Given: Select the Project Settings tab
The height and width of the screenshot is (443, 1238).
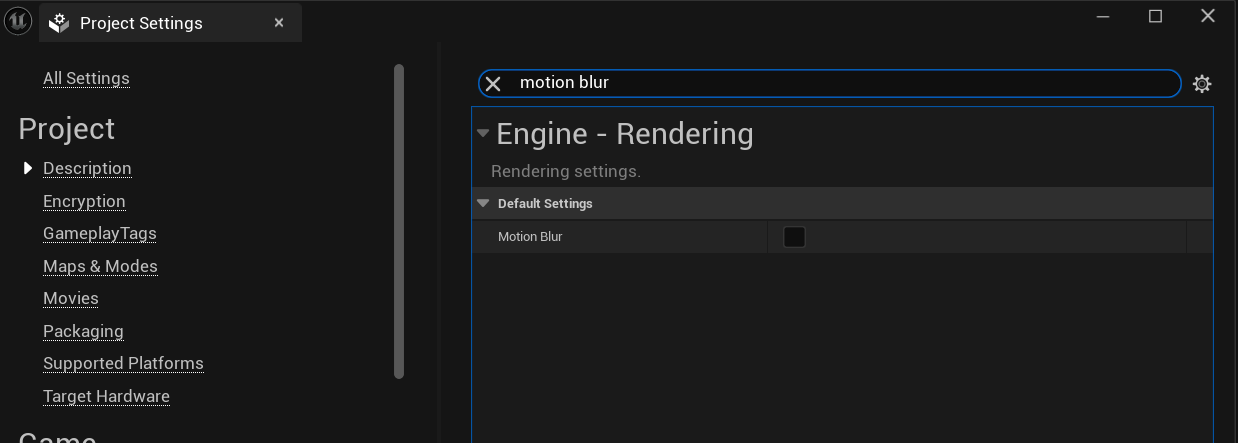Looking at the screenshot, I should point(170,23).
